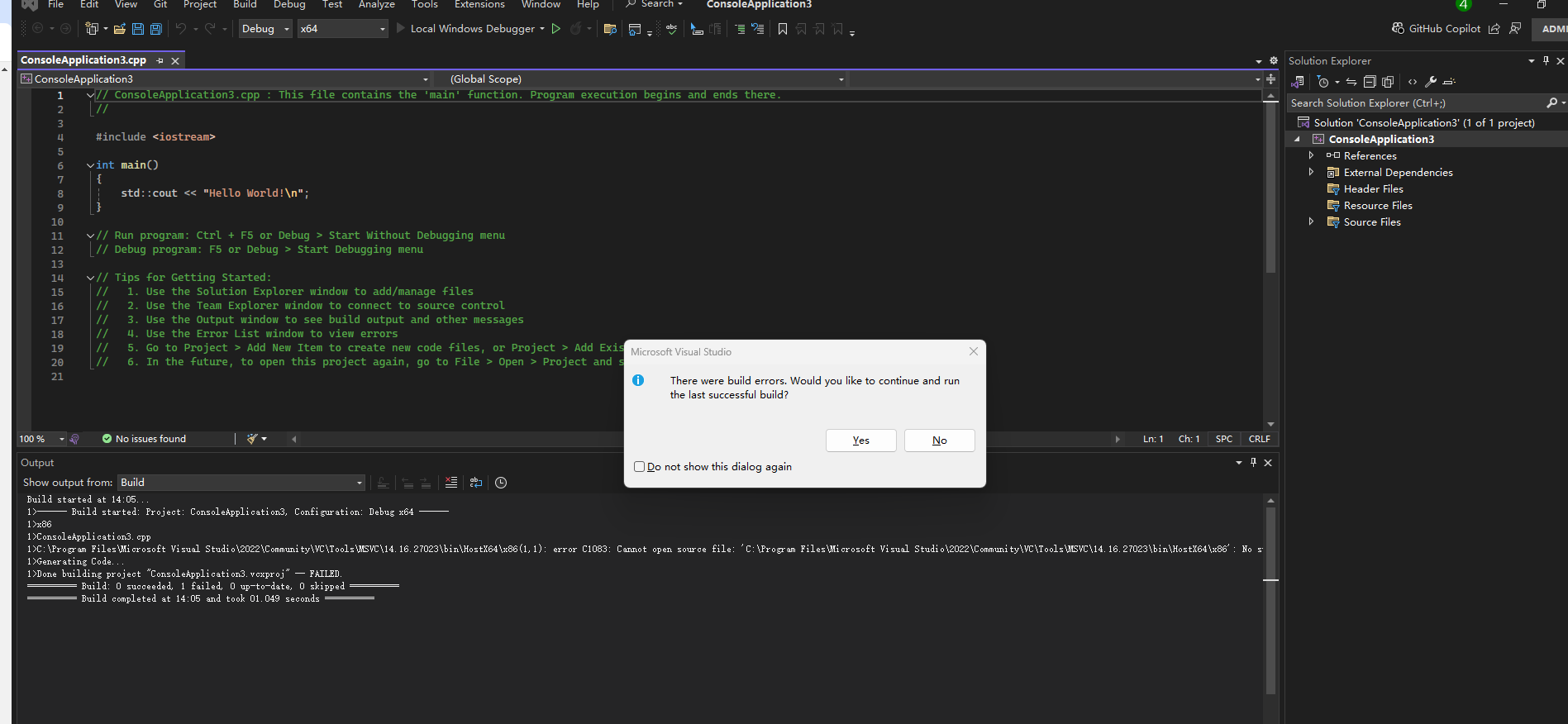Toggle auto-hide pin on Solution Explorer
Viewport: 1568px width, 724px height.
(1546, 61)
